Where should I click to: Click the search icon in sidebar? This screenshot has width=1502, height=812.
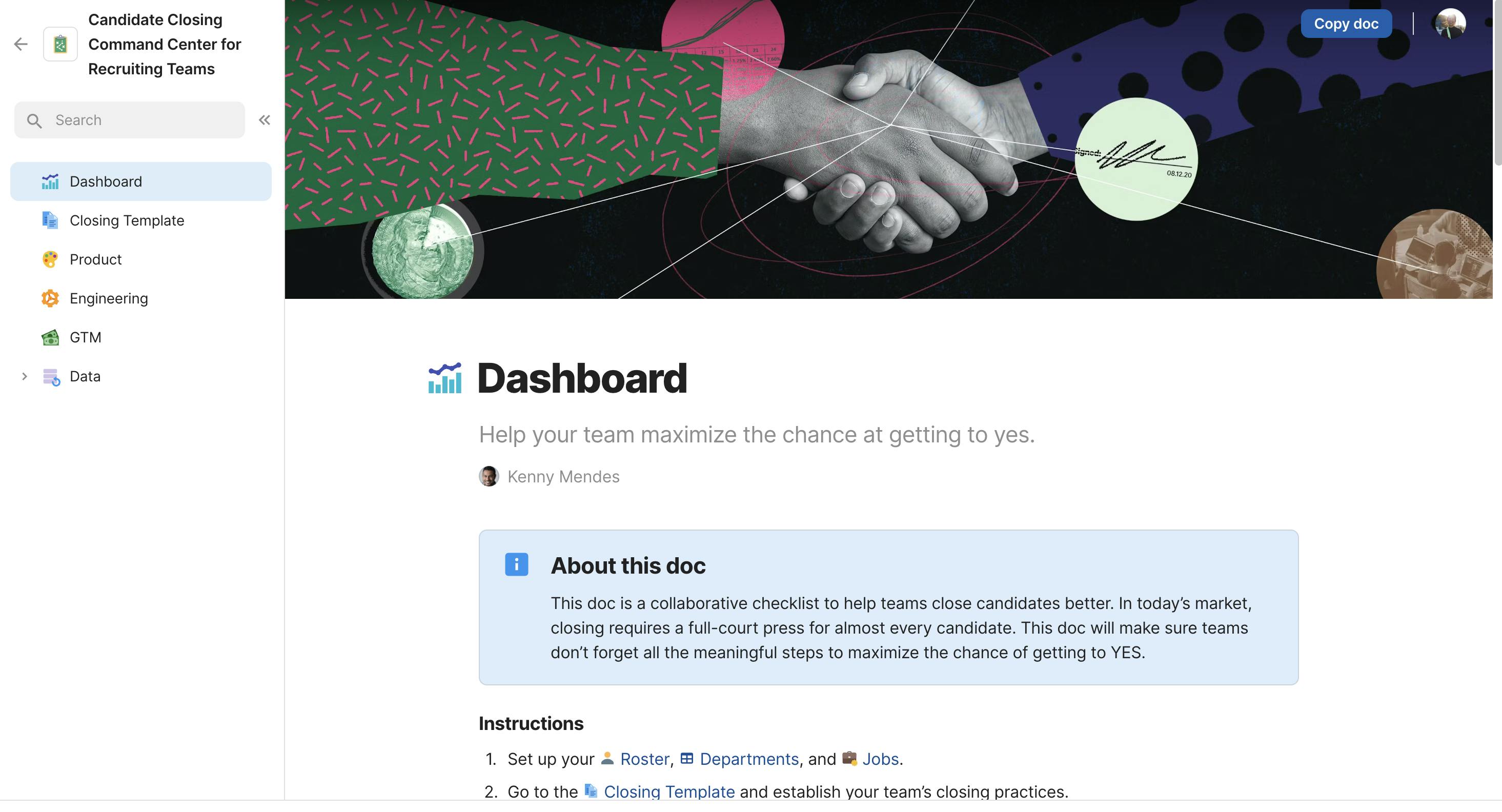click(34, 120)
